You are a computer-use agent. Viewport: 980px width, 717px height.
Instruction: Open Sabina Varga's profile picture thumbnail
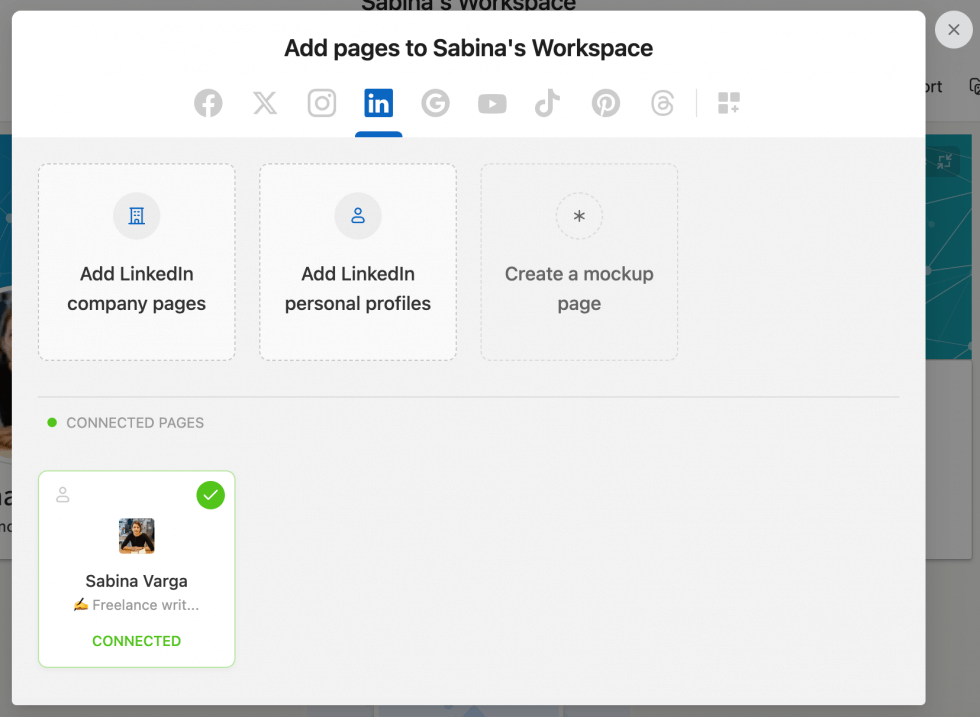pyautogui.click(x=136, y=536)
